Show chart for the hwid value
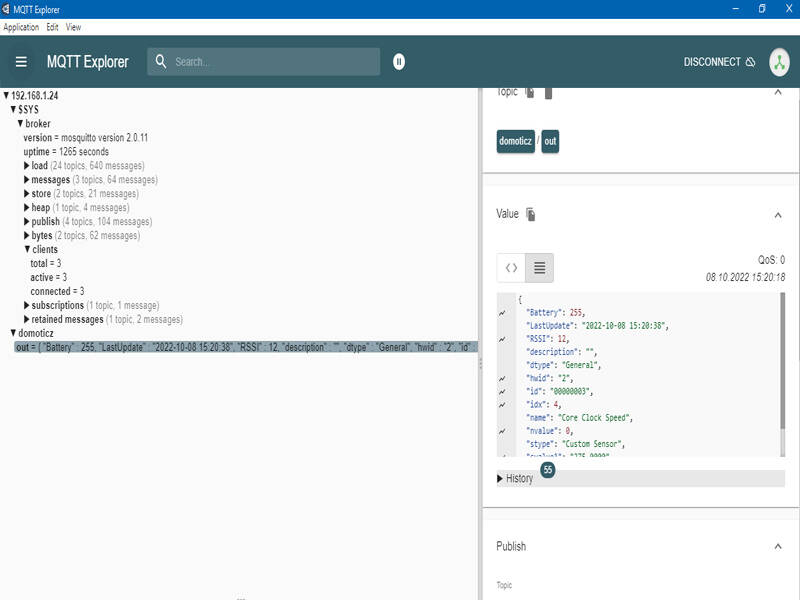Screen dimensions: 800x600 pos(503,379)
